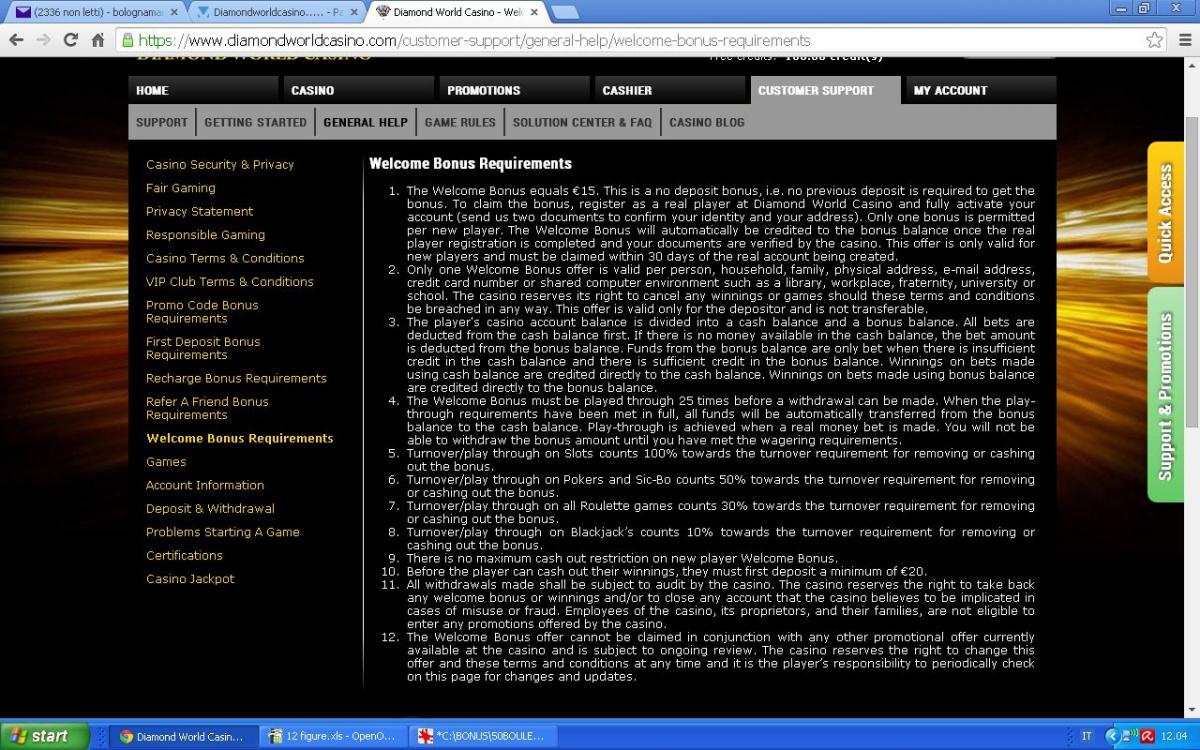1200x750 pixels.
Task: Open the CASHIER navigation tab
Action: click(671, 90)
